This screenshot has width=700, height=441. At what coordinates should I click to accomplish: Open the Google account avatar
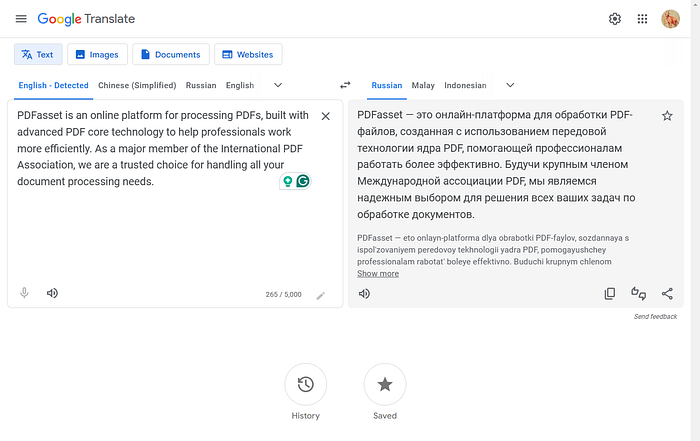pos(670,19)
